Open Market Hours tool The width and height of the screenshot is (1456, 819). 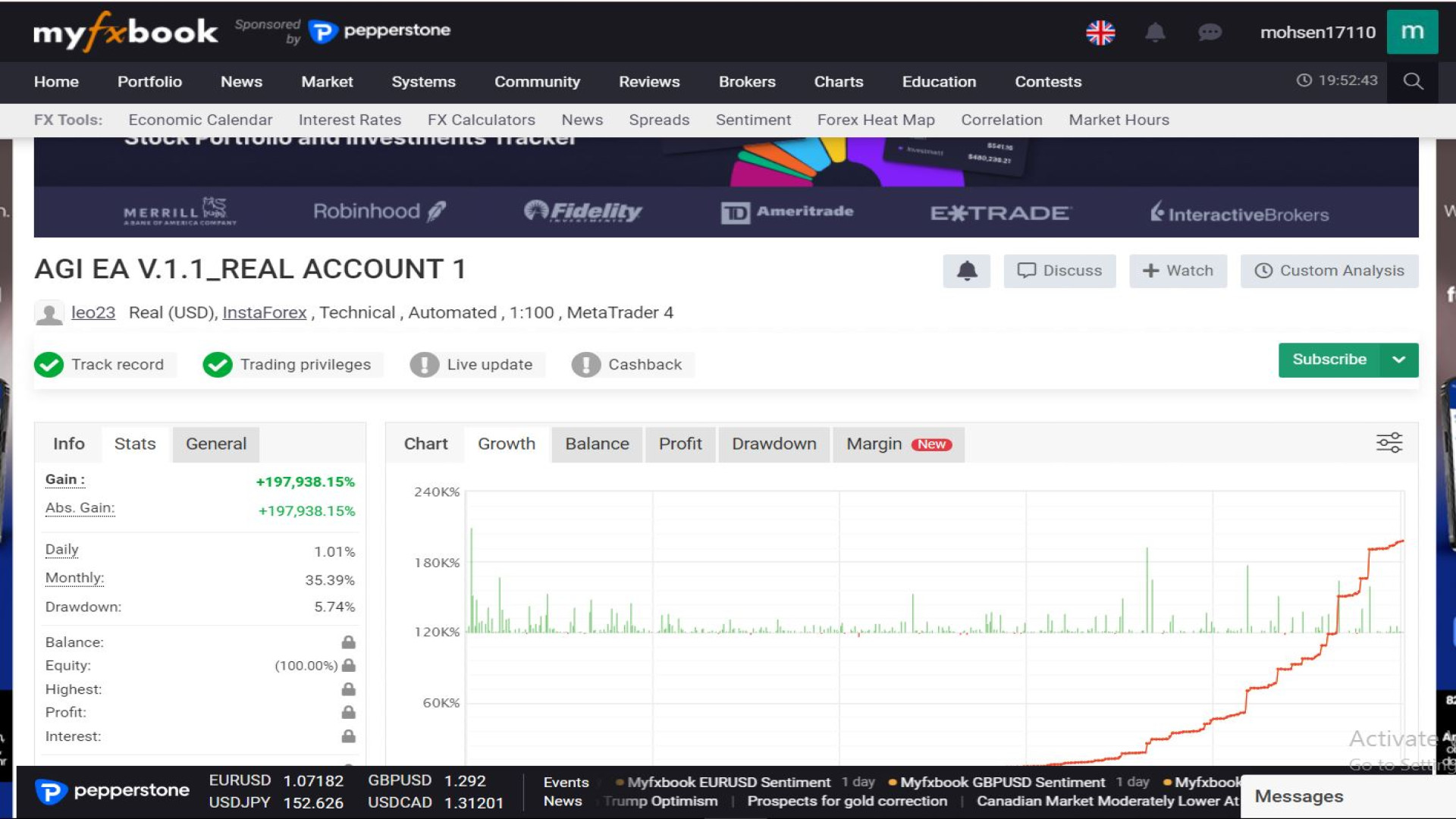[1119, 120]
